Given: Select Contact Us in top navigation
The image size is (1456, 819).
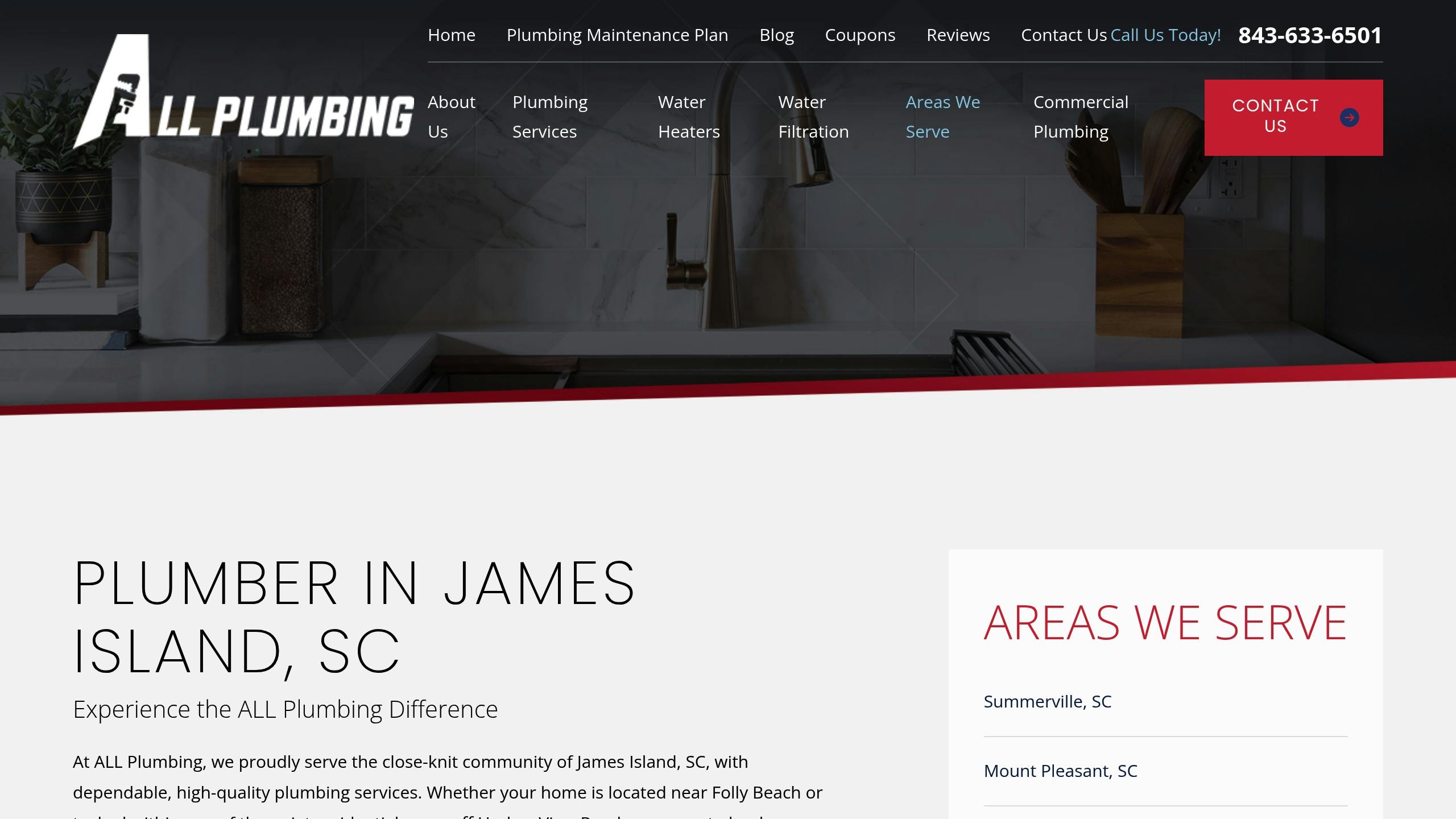Looking at the screenshot, I should pos(1063,35).
